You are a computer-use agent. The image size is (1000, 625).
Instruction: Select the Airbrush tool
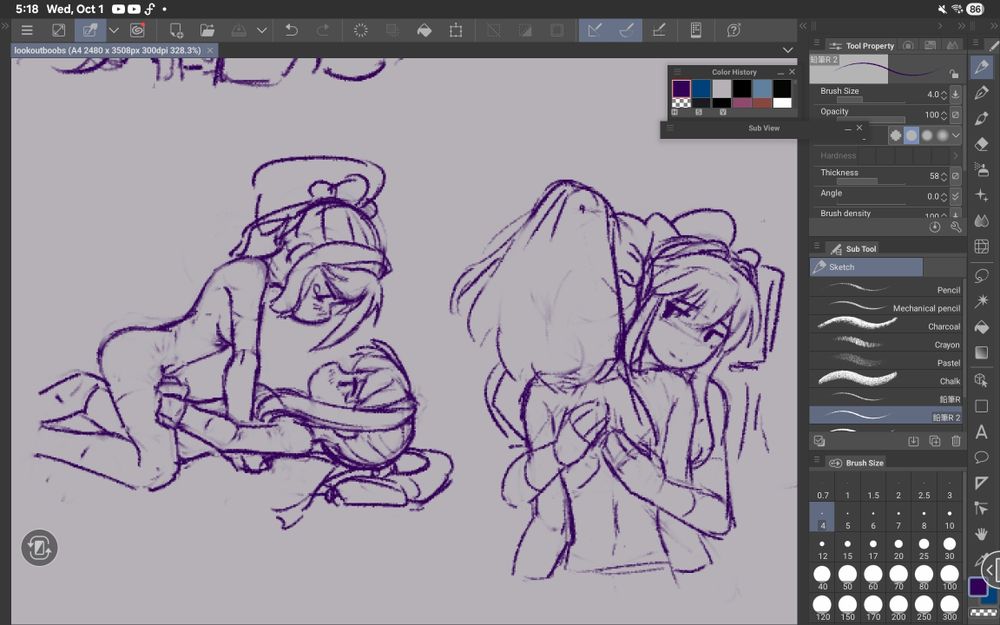(982, 170)
